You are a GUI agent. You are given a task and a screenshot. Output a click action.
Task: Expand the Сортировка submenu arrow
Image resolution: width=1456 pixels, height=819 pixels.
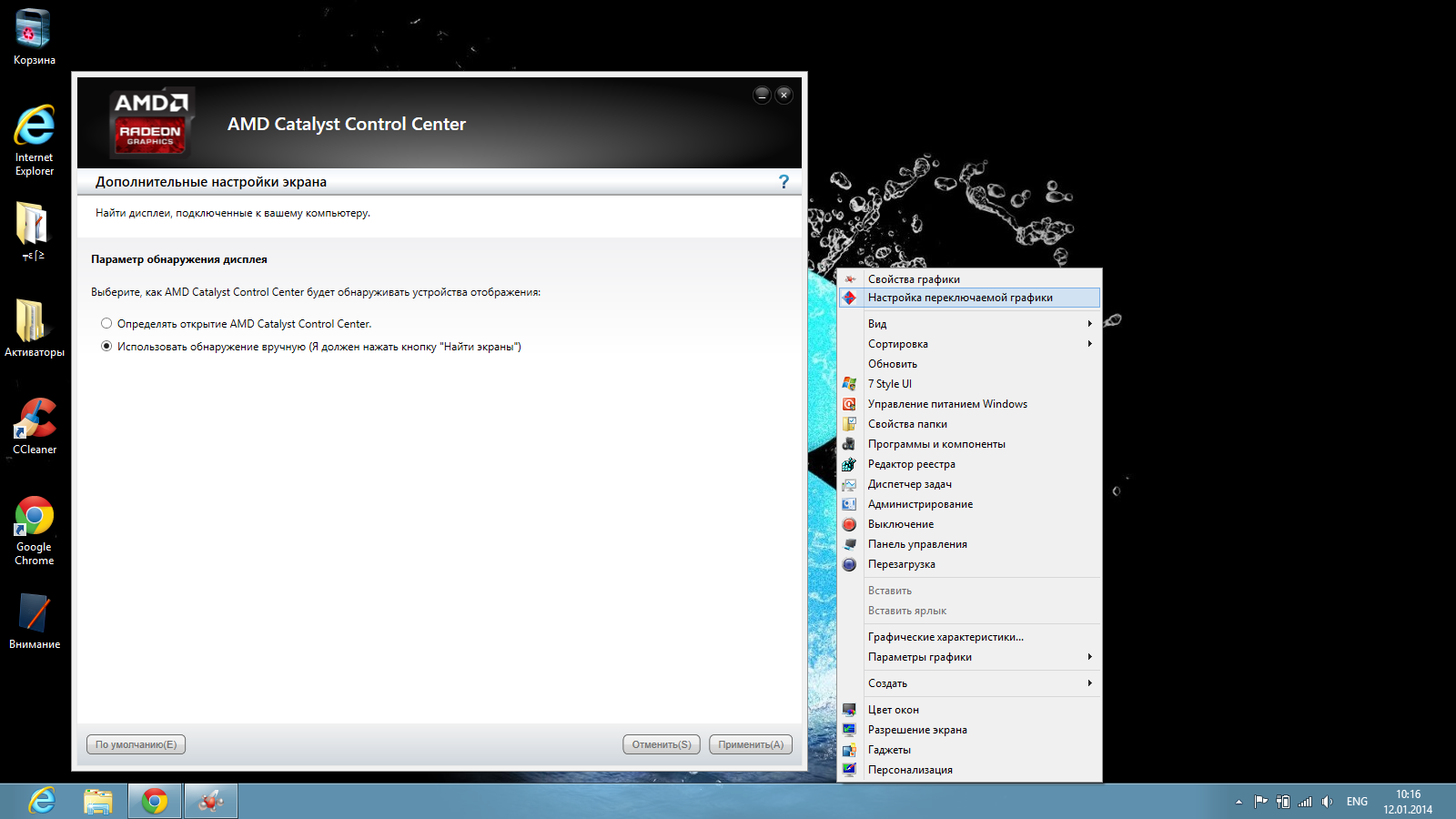pos(1089,344)
